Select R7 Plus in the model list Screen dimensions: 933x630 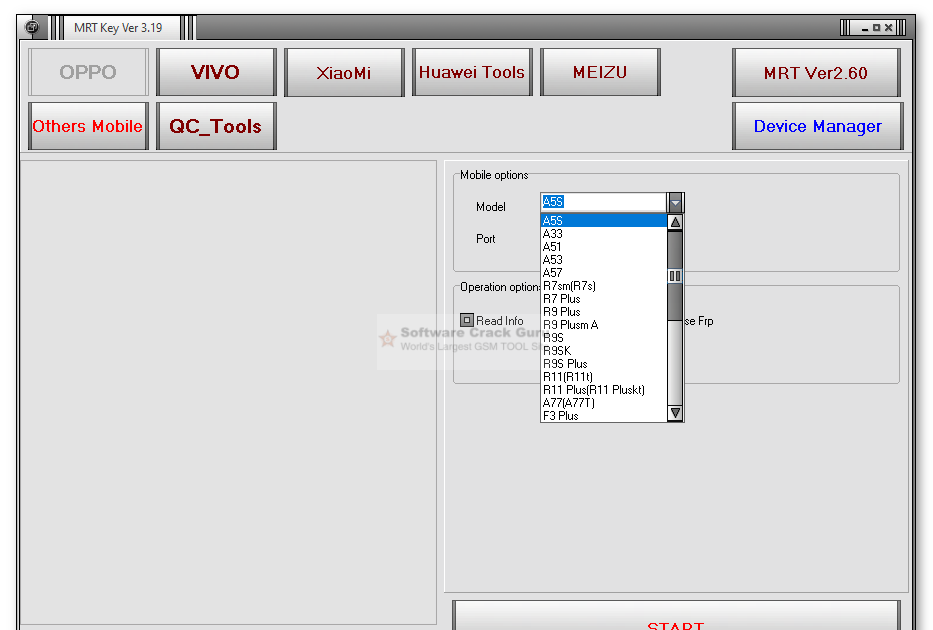[x=603, y=299]
